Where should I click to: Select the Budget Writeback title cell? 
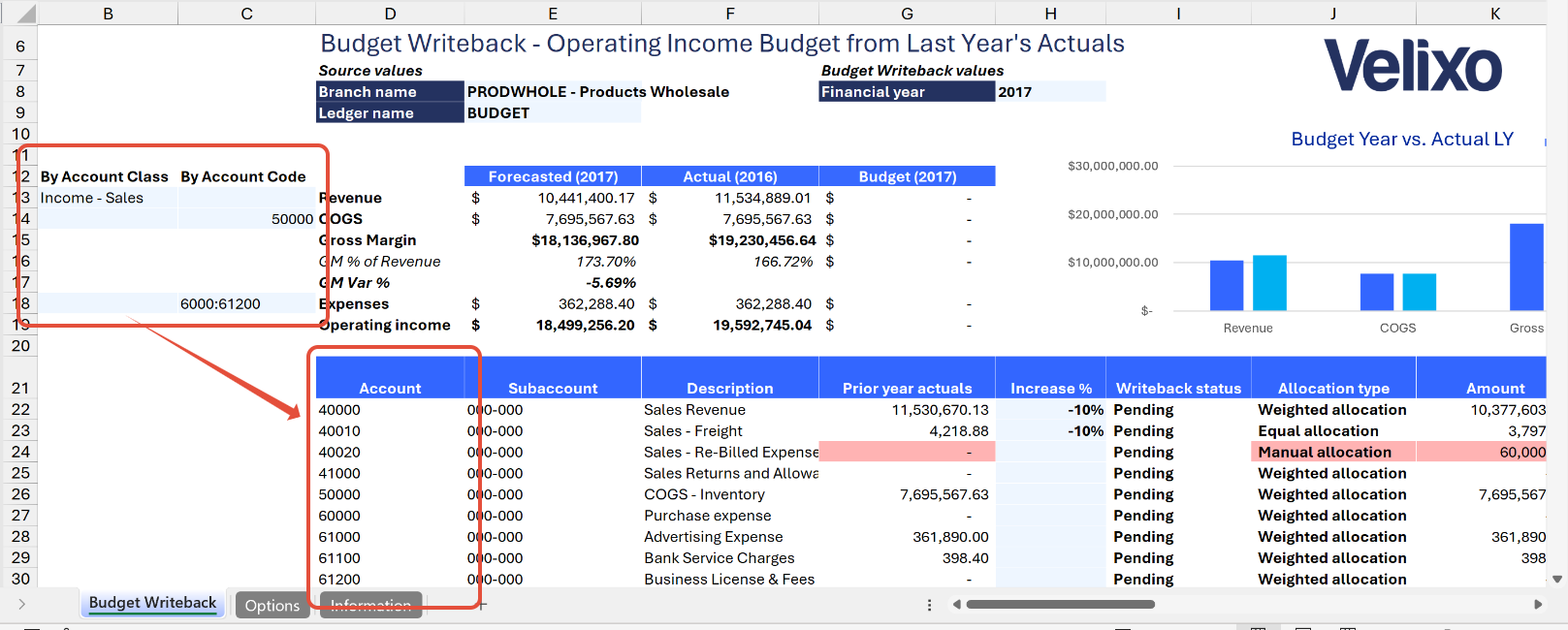722,44
